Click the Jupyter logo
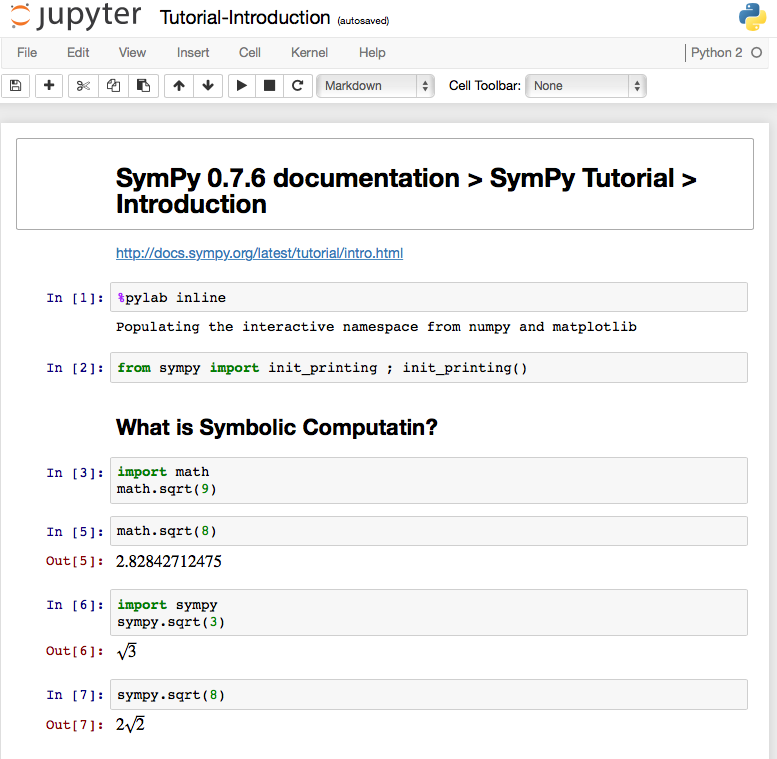Viewport: 777px width, 759px height. (76, 16)
